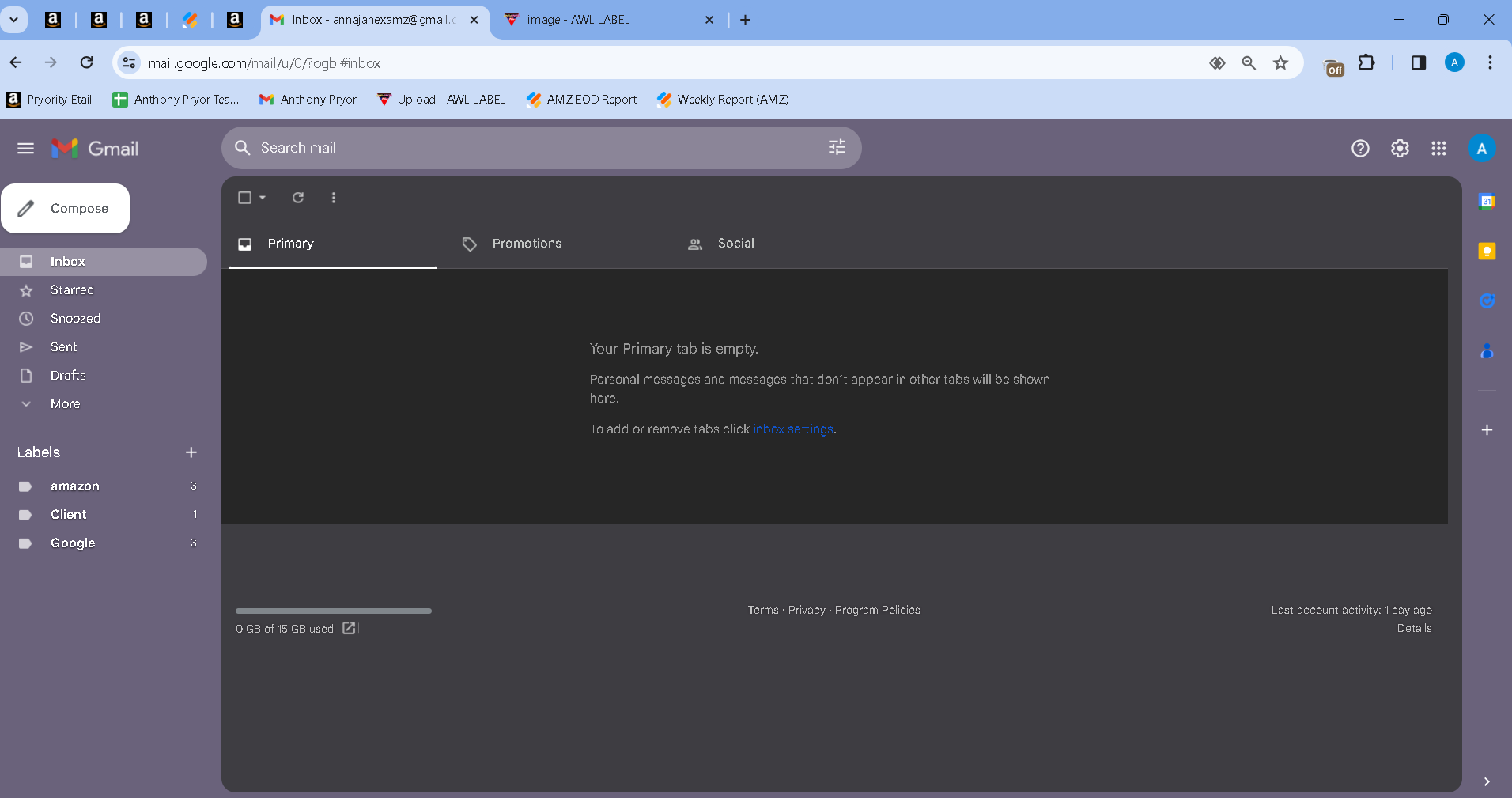The width and height of the screenshot is (1512, 798).
Task: Open Anthony Pryor Gmail bookmark
Action: [308, 100]
